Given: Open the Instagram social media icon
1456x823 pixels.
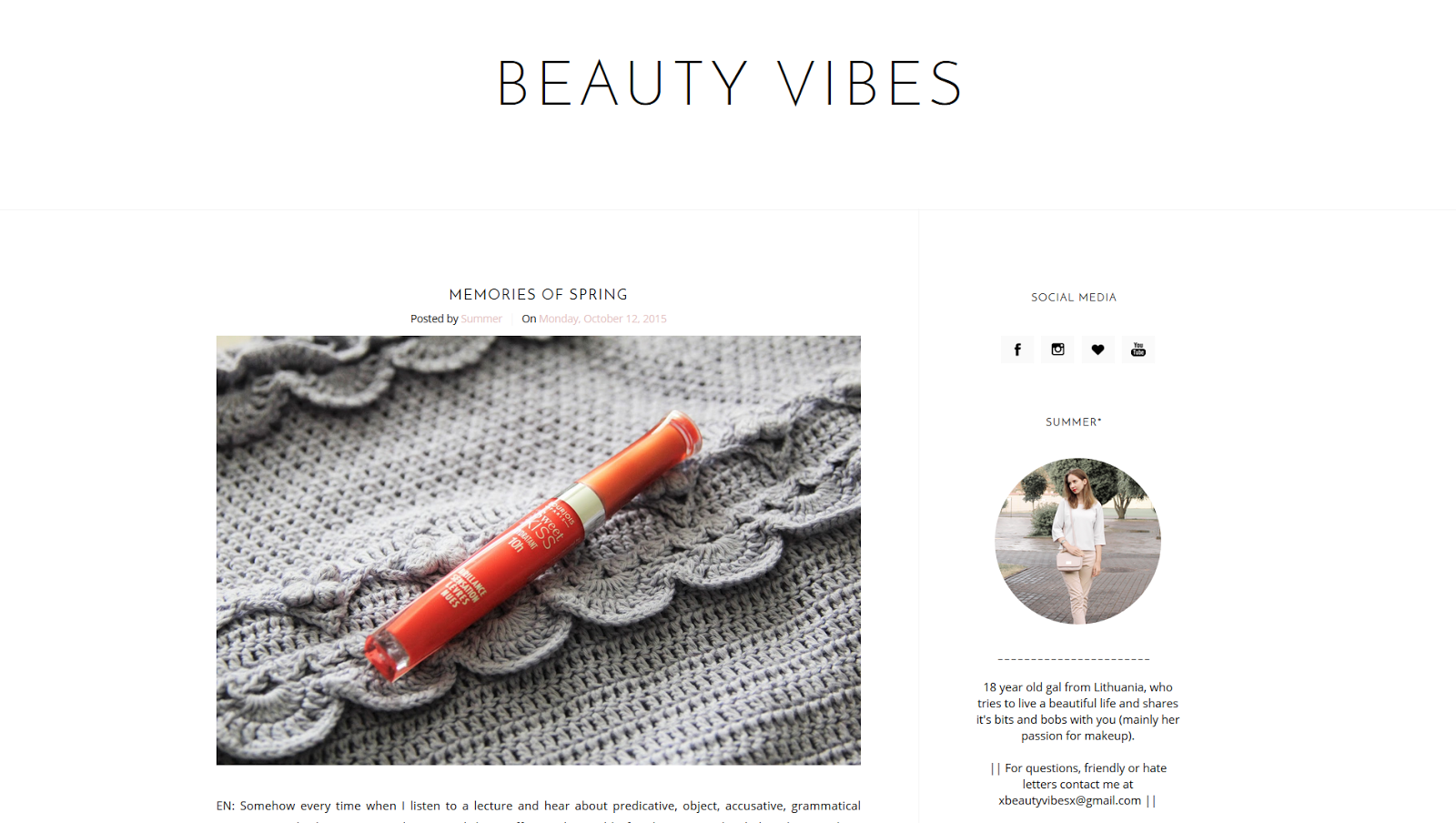Looking at the screenshot, I should (1057, 350).
